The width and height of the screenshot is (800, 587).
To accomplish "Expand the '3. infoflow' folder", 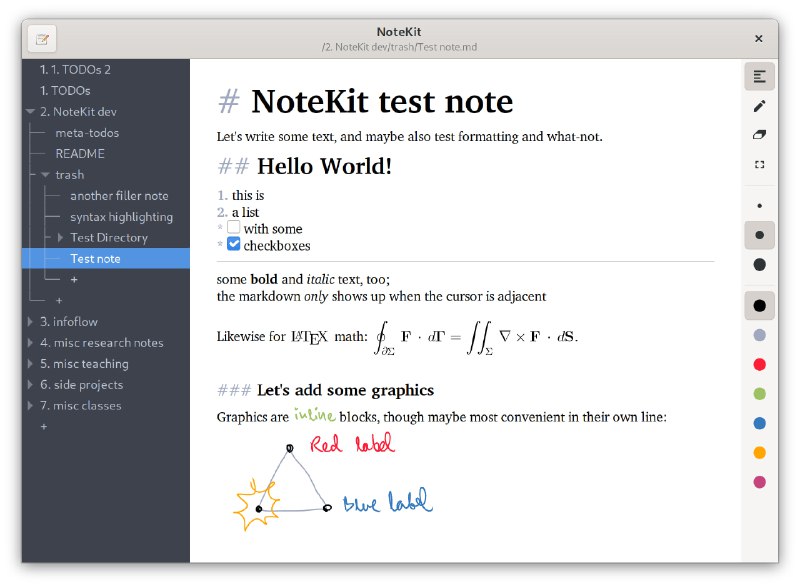I will 31,322.
